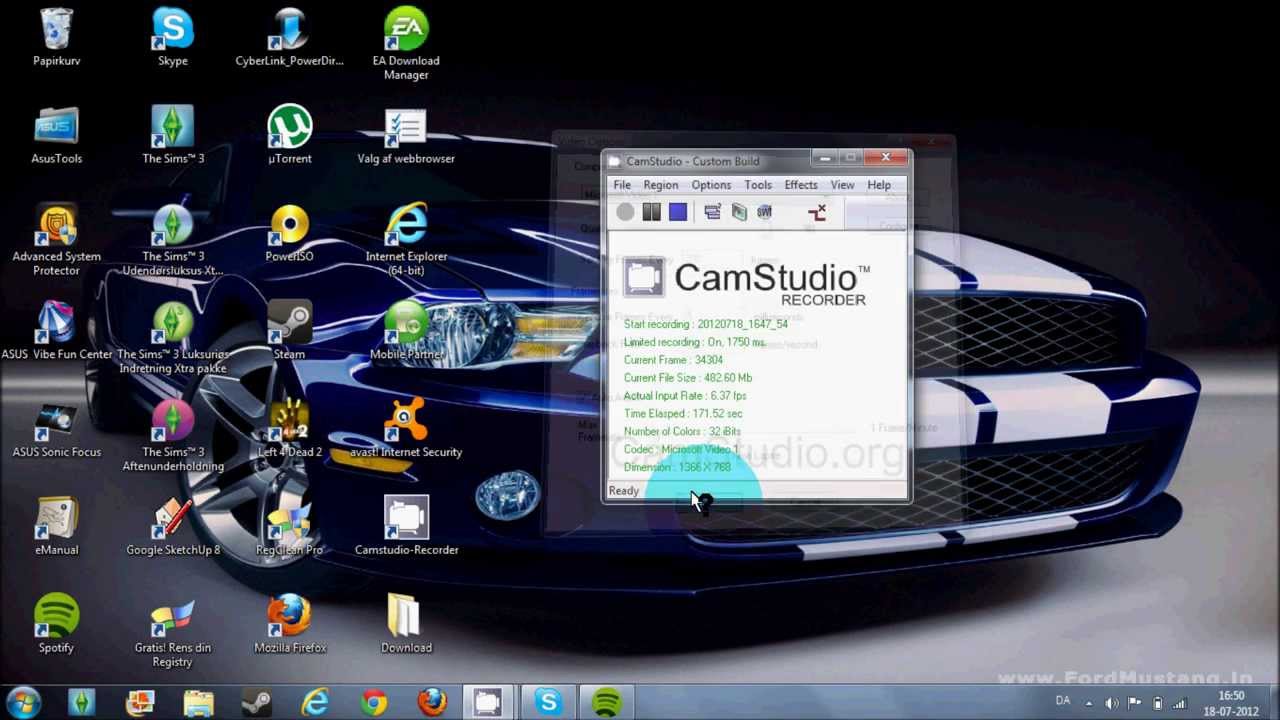Open the Region menu

point(661,185)
